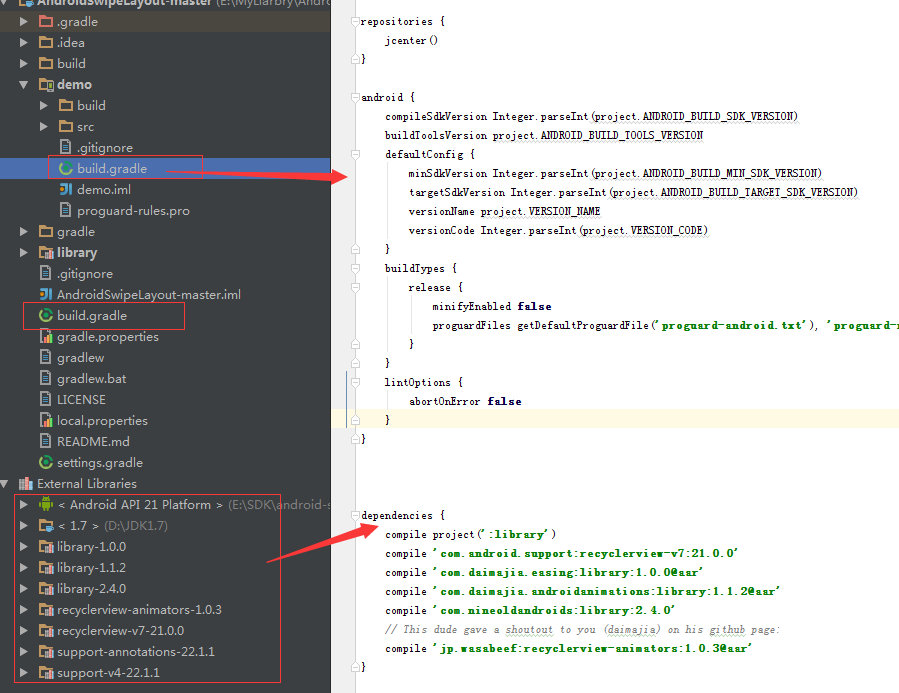The width and height of the screenshot is (899, 693).
Task: Click the text 'jcenter()' in editor
Action: pyautogui.click(x=411, y=41)
